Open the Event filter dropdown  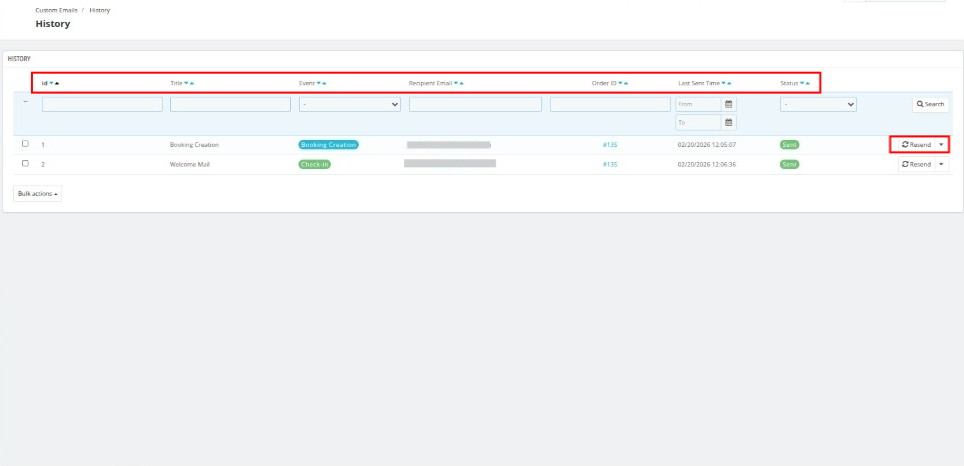(x=349, y=104)
